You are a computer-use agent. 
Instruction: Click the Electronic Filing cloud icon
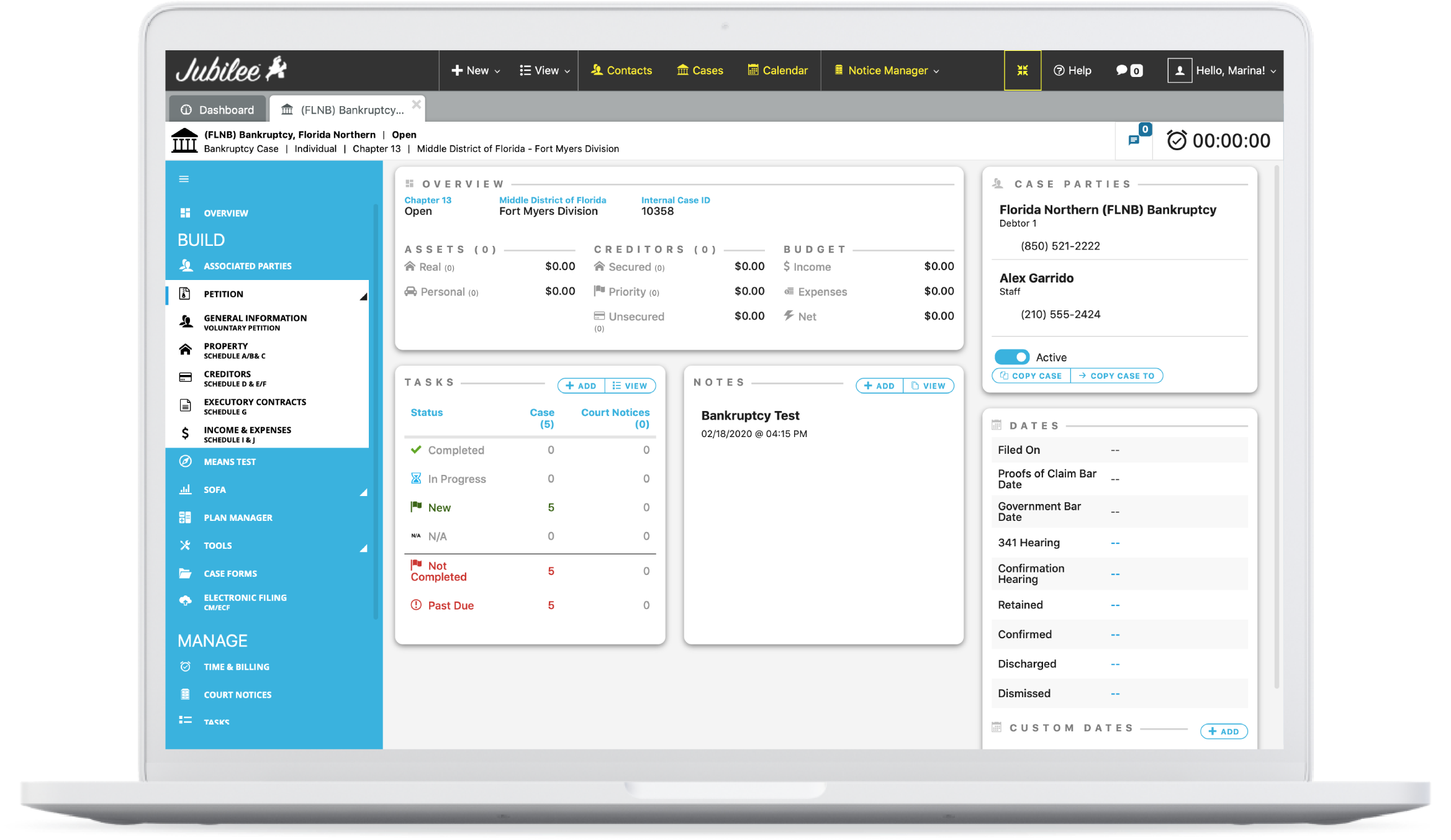[185, 601]
